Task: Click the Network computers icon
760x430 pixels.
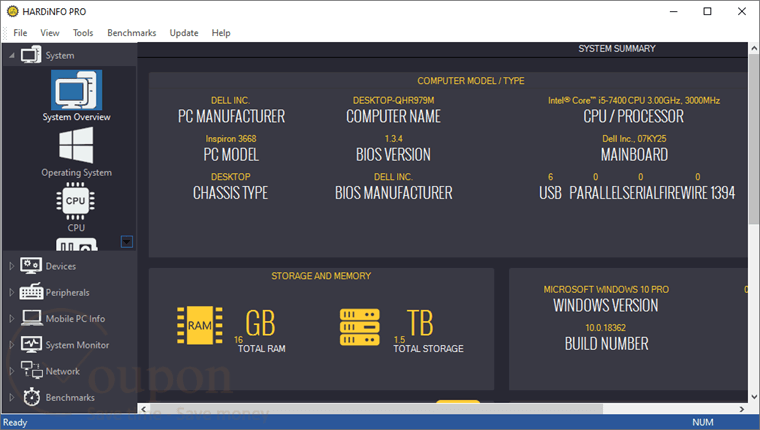Action: coord(32,370)
